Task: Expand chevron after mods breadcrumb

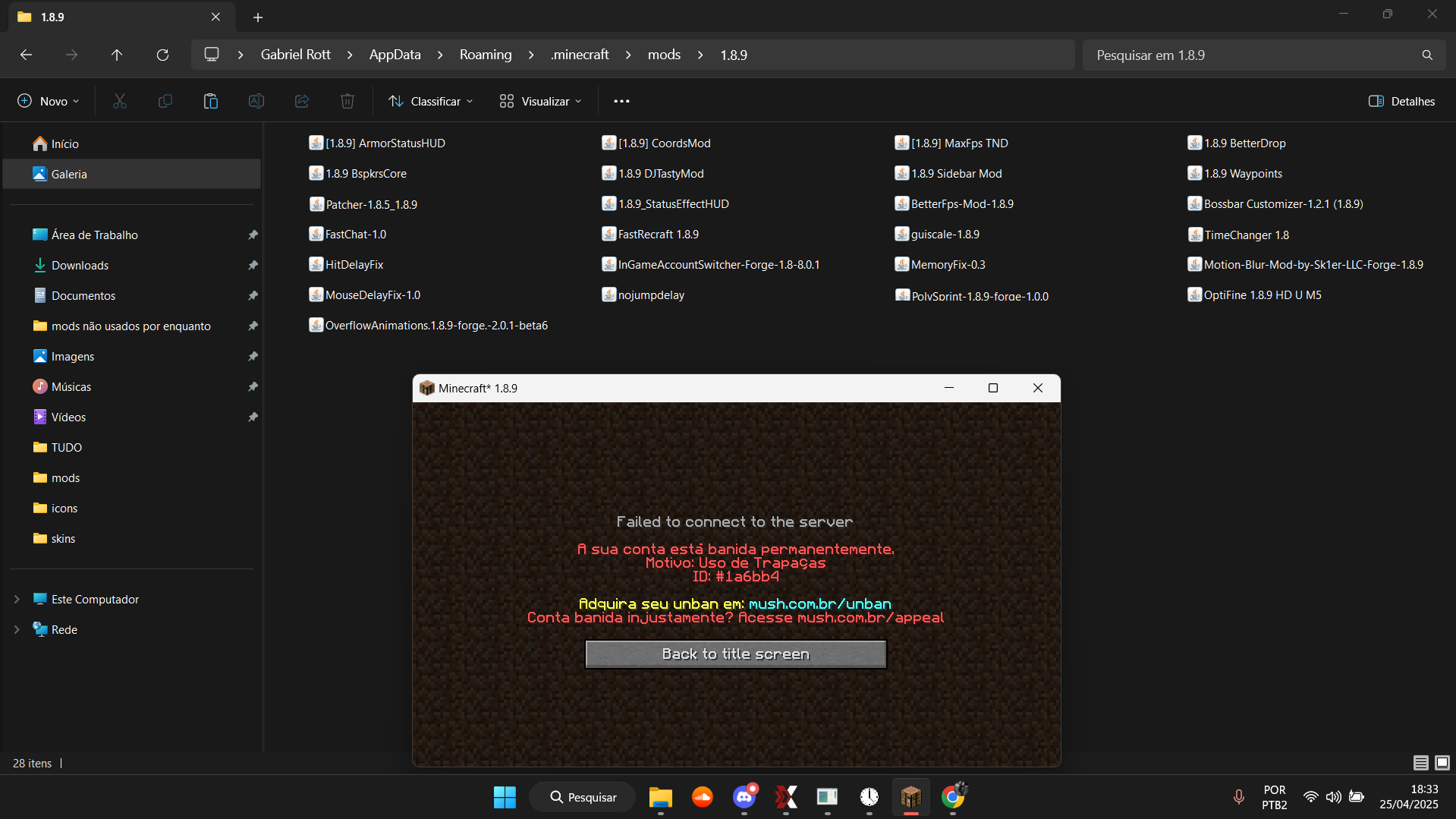Action: (700, 55)
